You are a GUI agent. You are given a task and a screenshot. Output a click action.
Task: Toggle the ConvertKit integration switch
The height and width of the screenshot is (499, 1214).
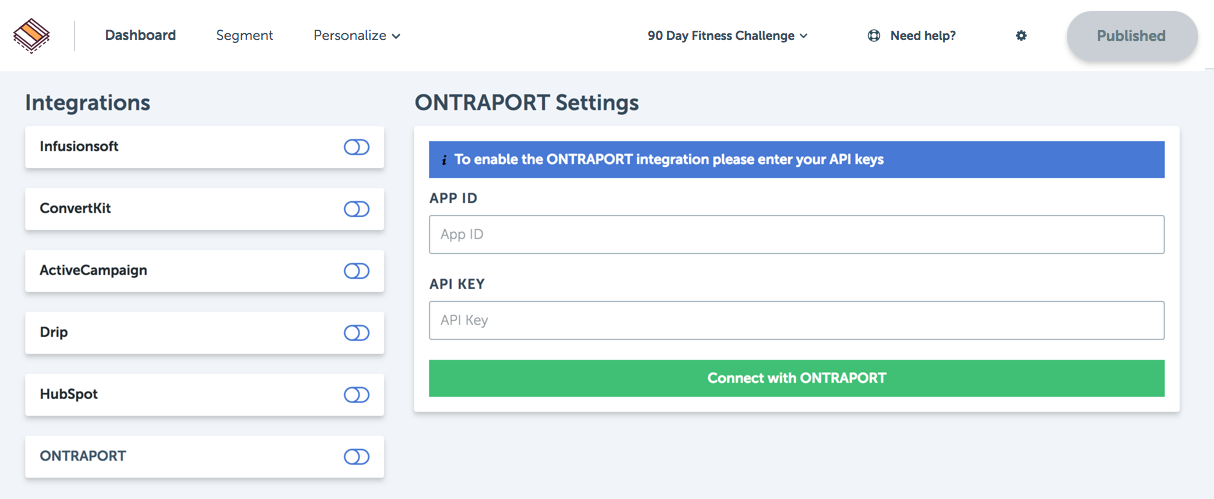(357, 209)
